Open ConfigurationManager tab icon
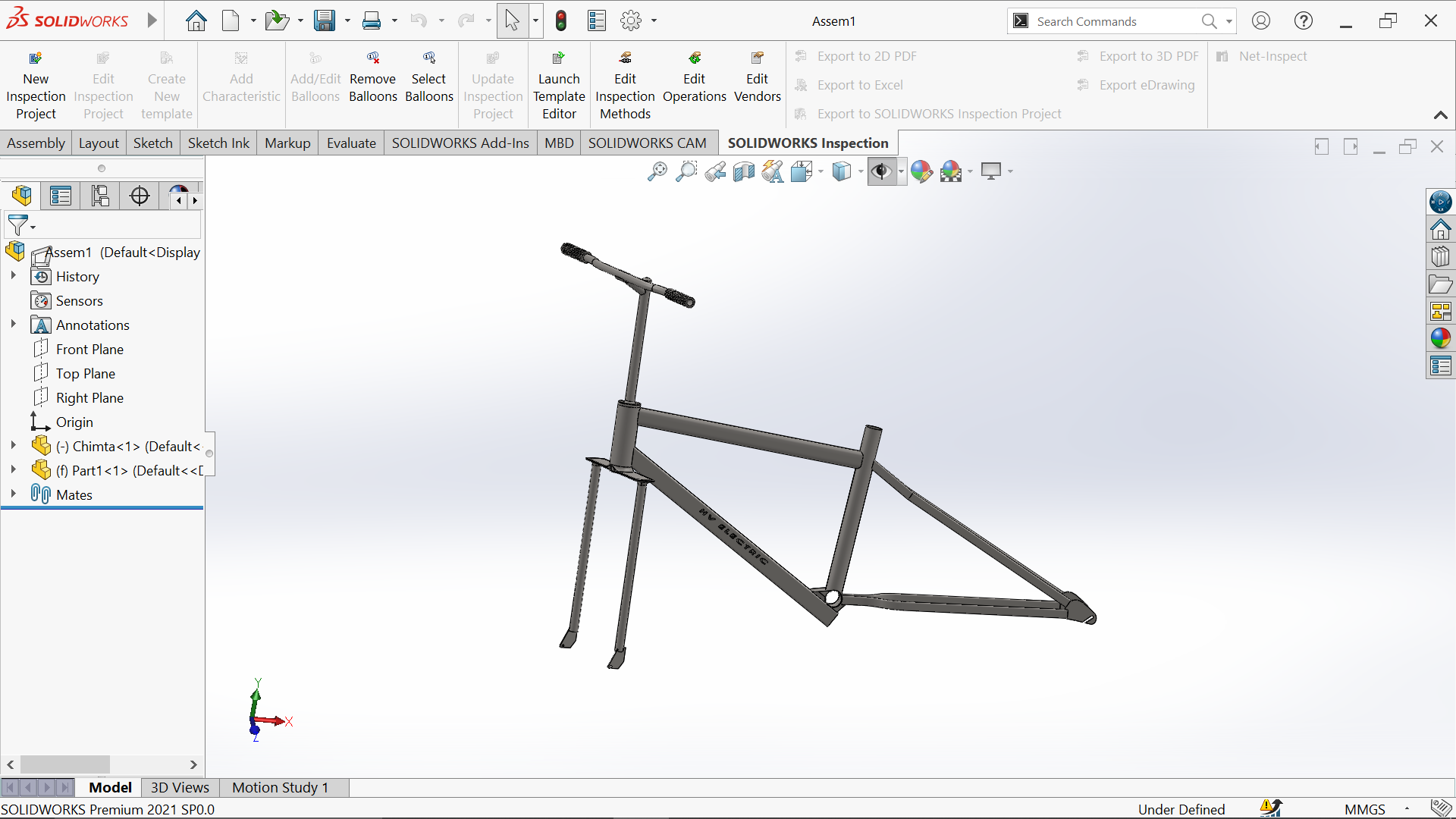 click(100, 196)
